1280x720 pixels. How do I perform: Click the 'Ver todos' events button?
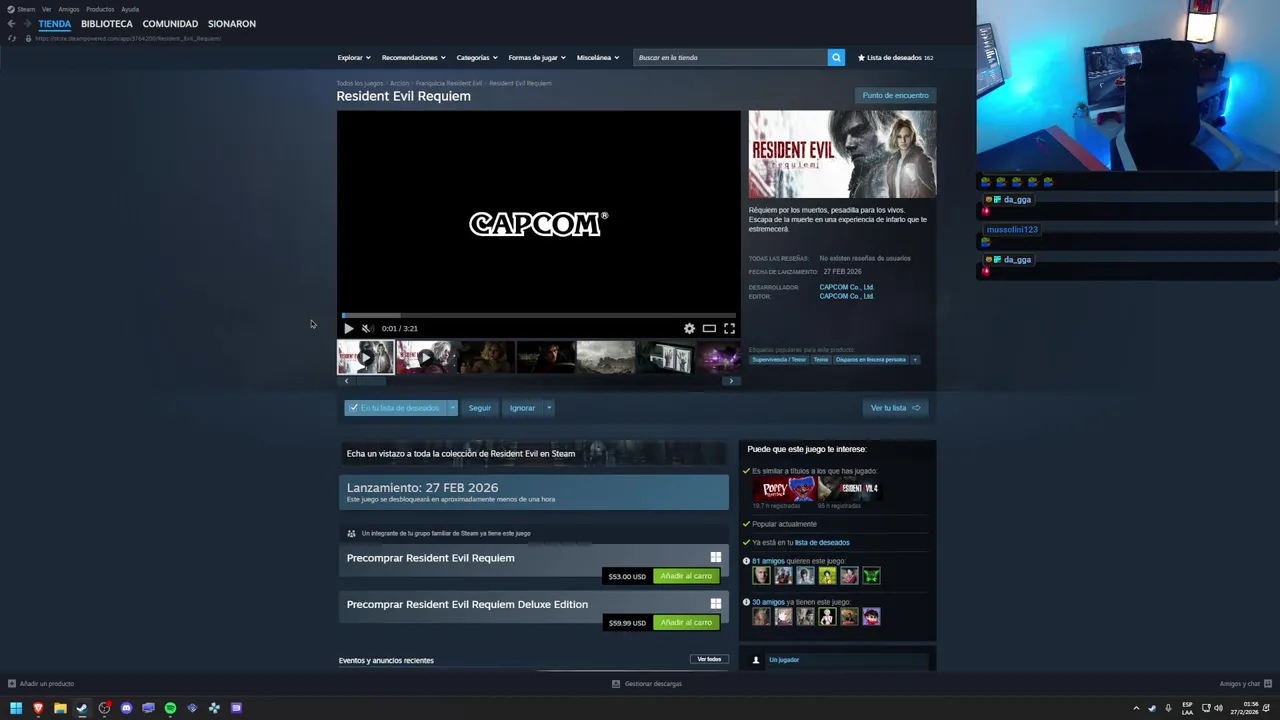(709, 660)
